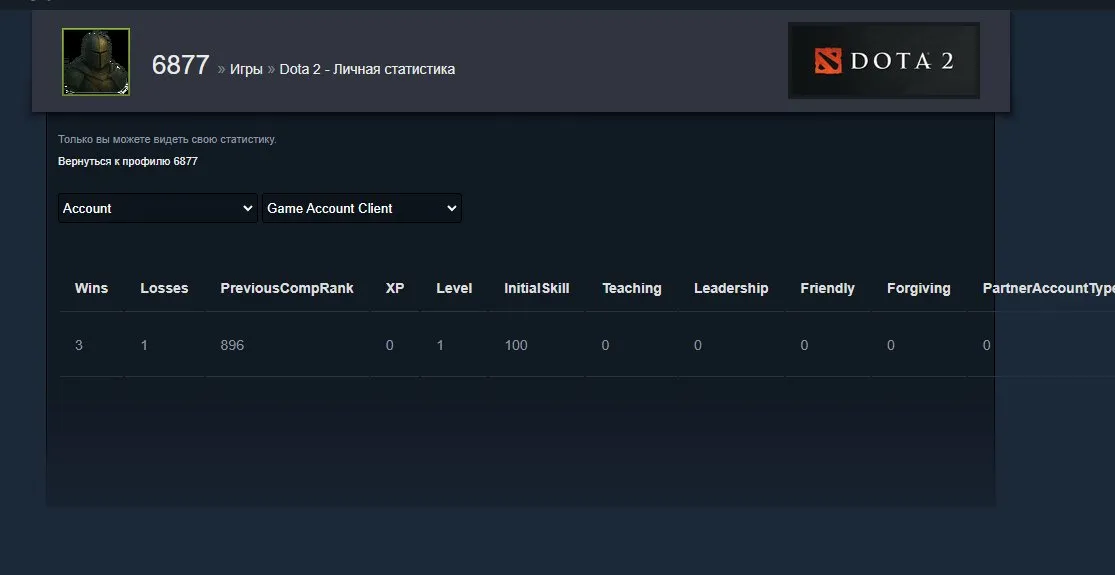Click the Leadership column header

point(731,289)
